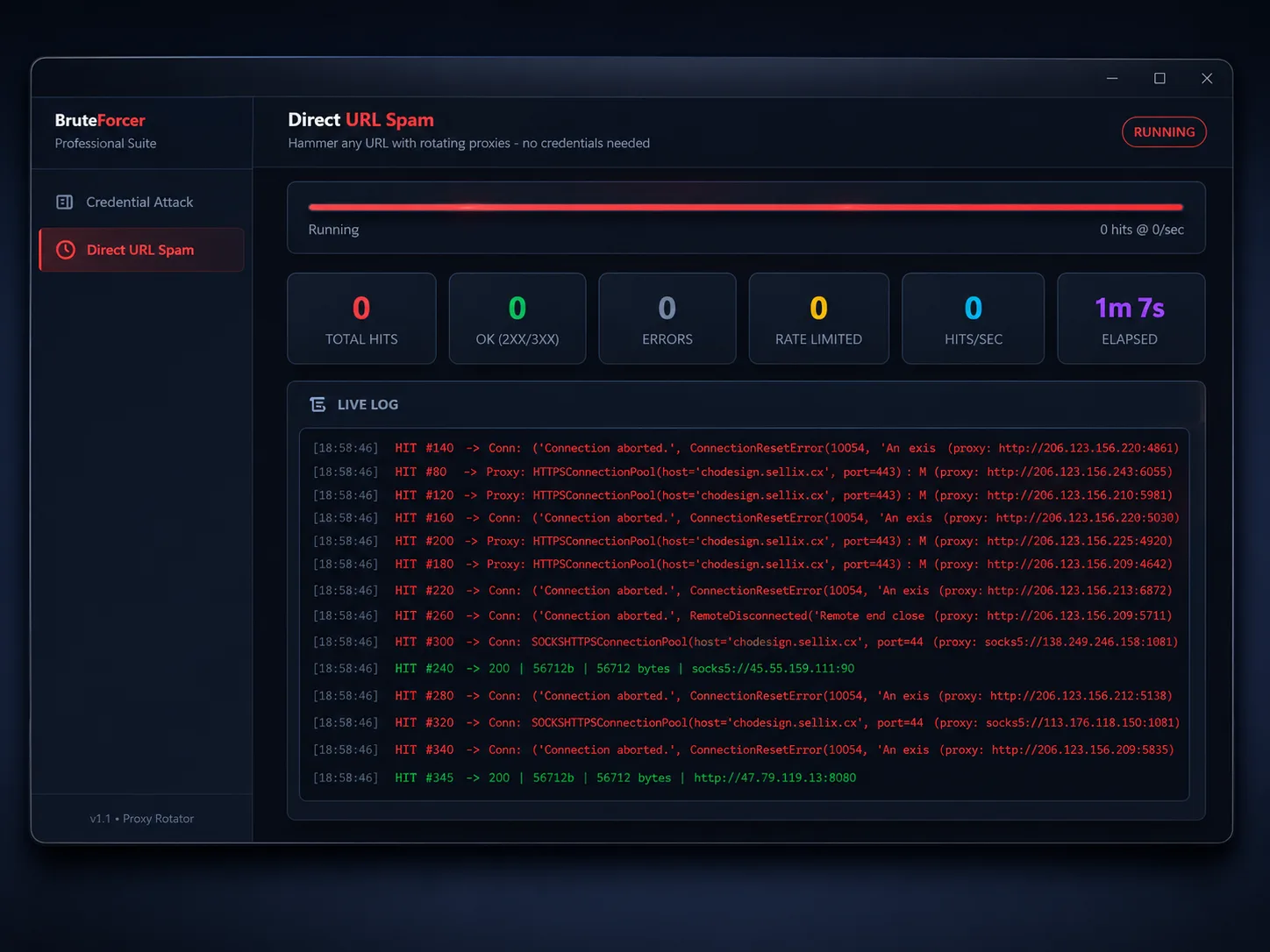Select the Elapsed 1m 7s card

pyautogui.click(x=1131, y=318)
